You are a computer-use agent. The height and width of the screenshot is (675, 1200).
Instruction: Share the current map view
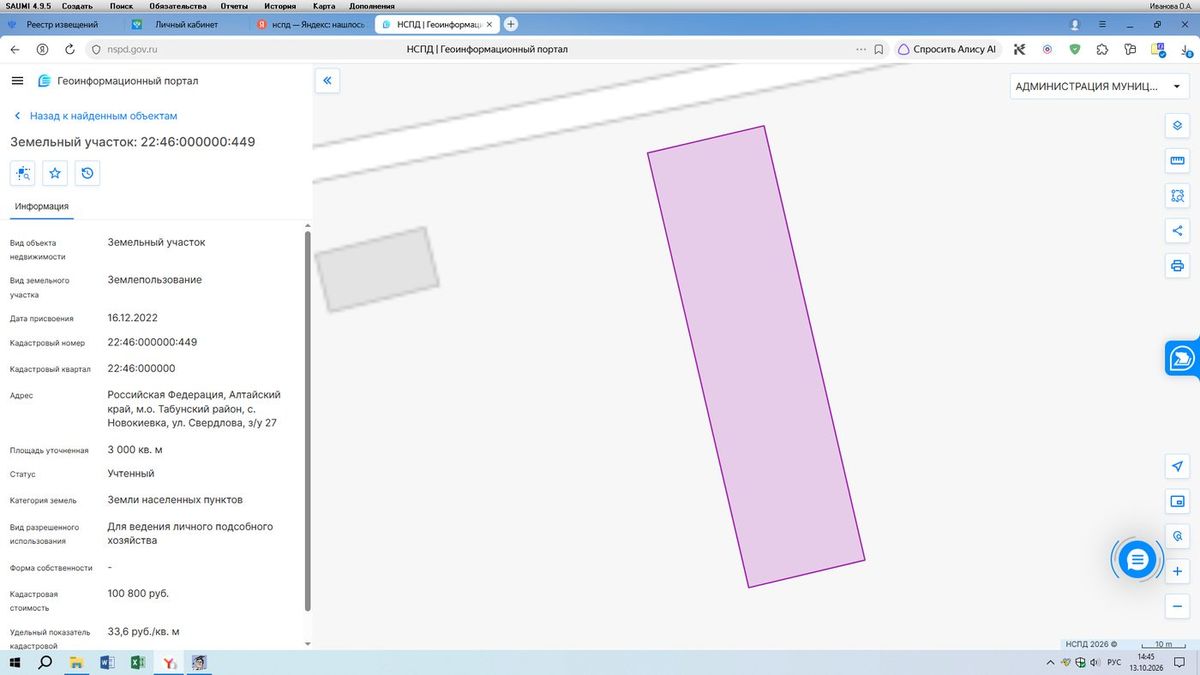[1177, 231]
